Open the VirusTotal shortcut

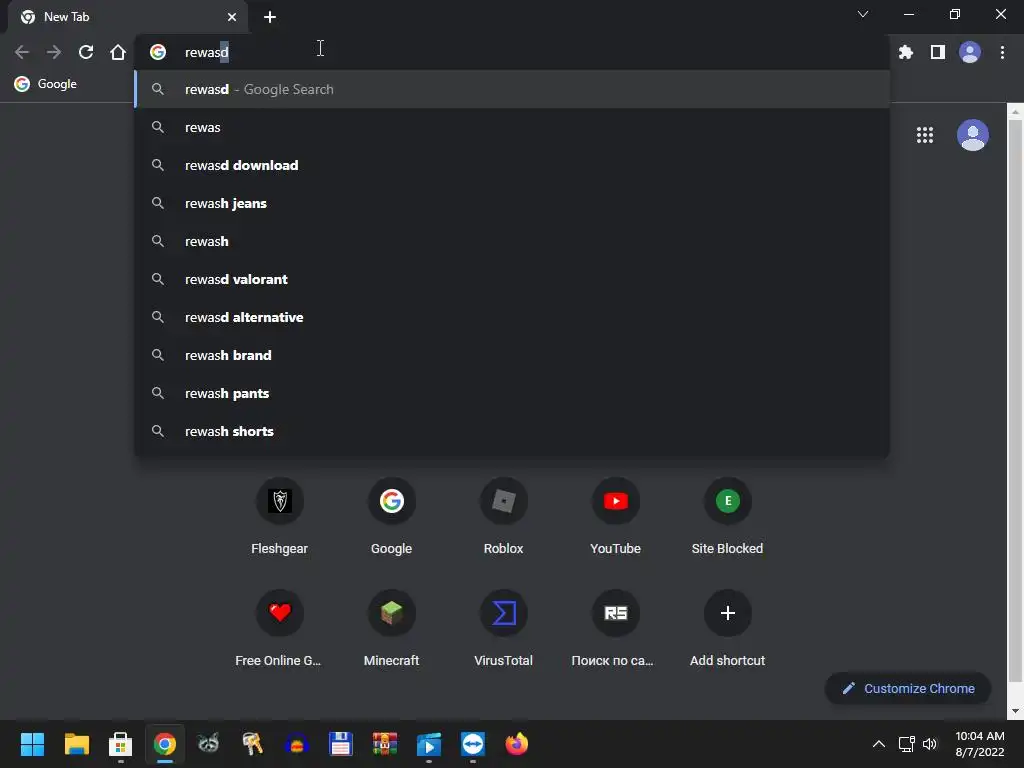coord(504,629)
